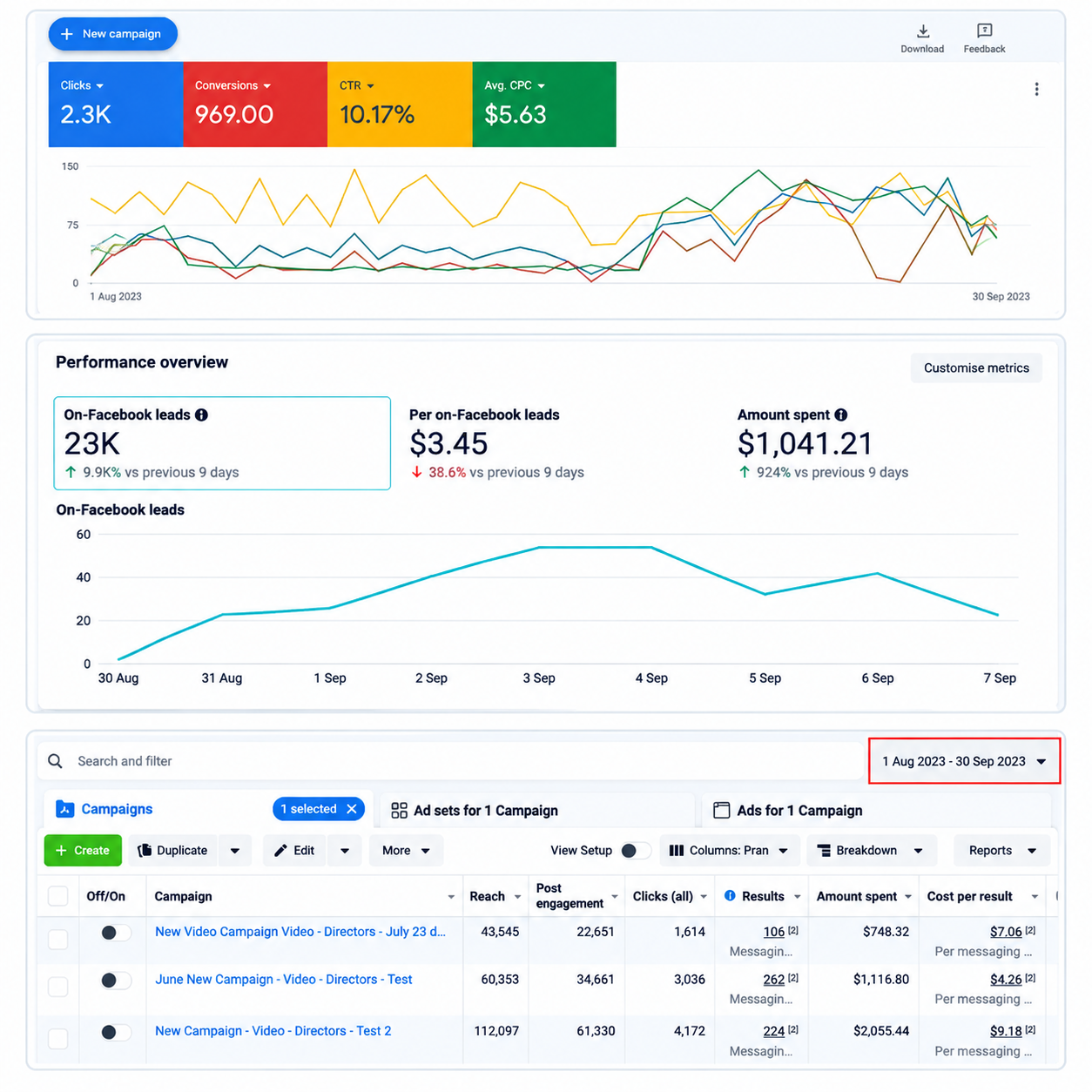This screenshot has height=1092, width=1092.
Task: Select the On-Facebook leads metric card
Action: pos(222,443)
